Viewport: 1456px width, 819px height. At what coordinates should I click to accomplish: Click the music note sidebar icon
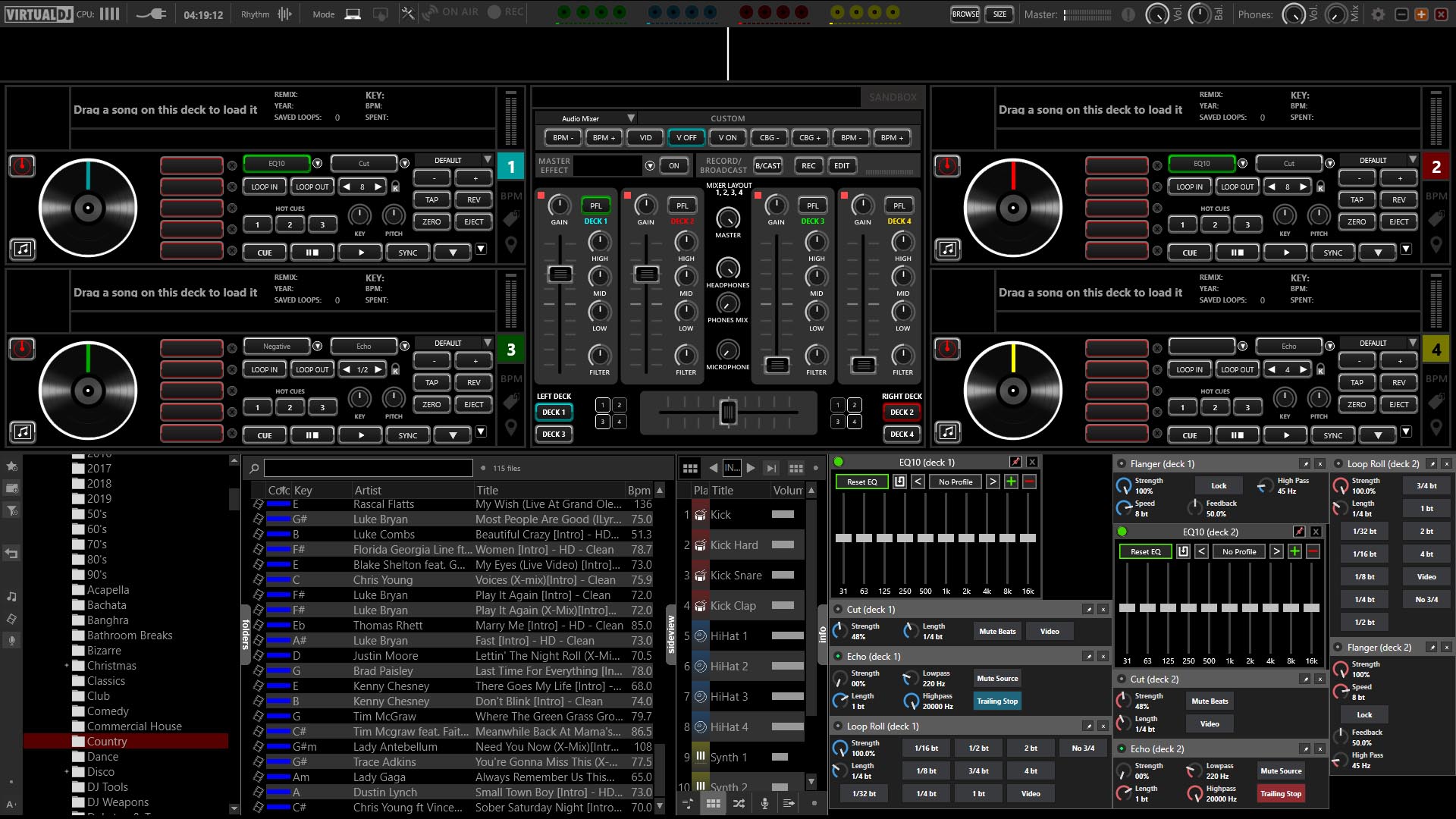[x=11, y=597]
